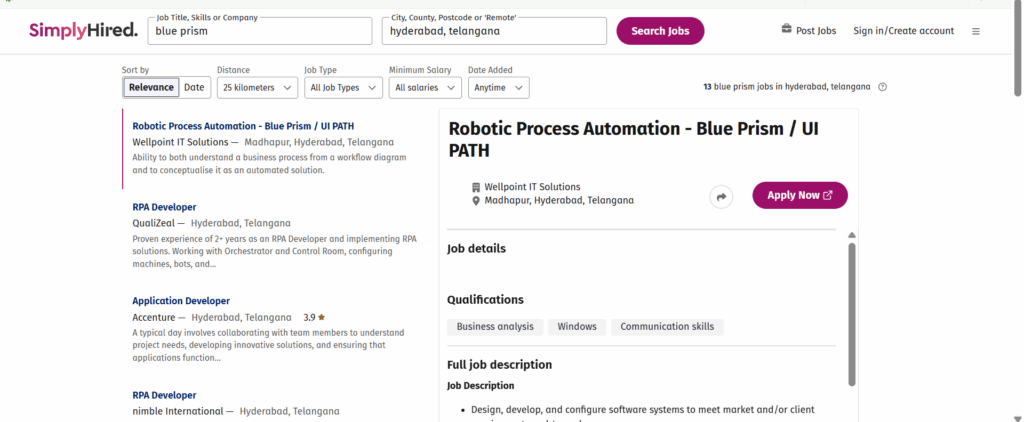Open Sign in/Create account link
Screen dimensions: 1024x422
(x=903, y=31)
